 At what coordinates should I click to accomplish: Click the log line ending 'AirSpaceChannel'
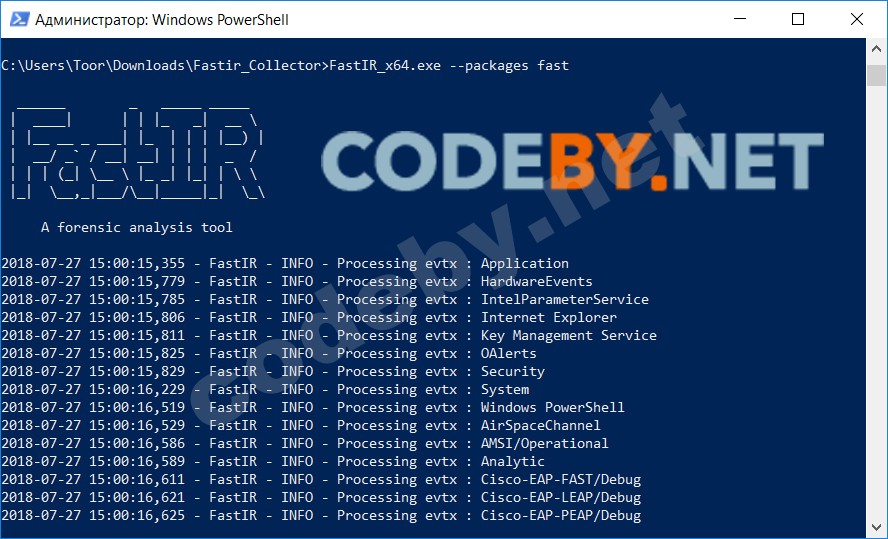301,425
